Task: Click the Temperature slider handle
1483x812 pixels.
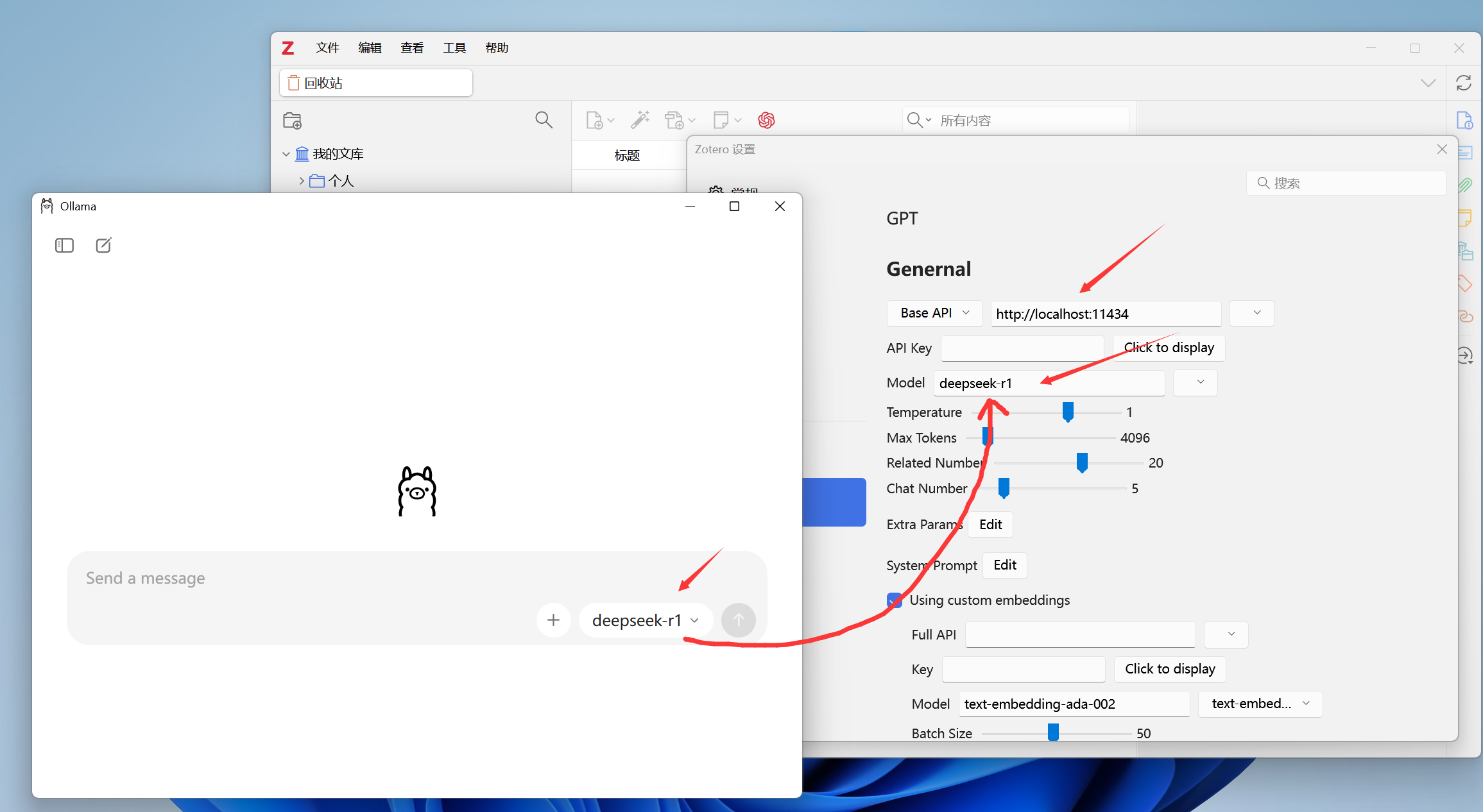Action: tap(1068, 412)
